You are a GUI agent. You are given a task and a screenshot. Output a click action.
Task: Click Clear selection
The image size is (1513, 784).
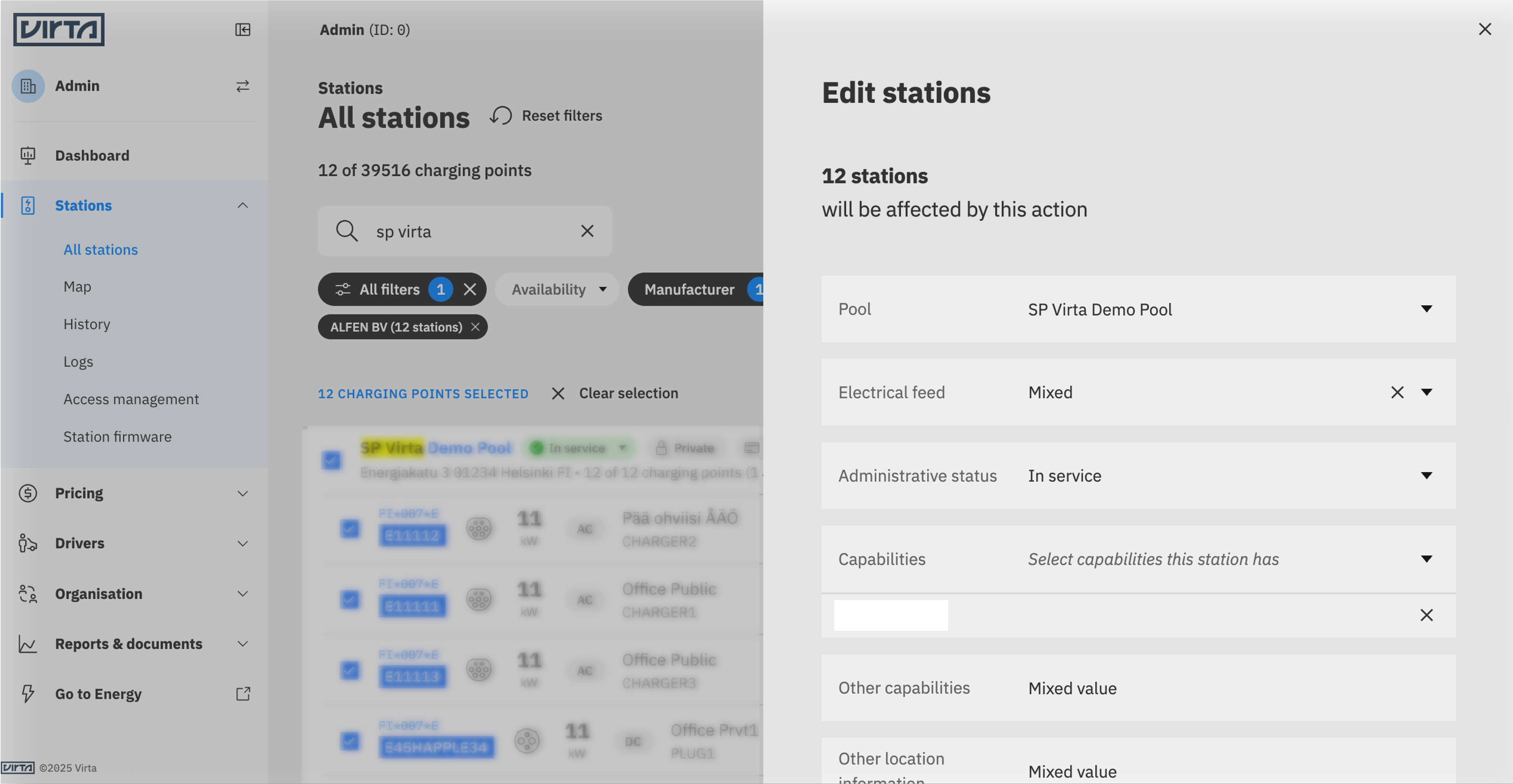click(628, 394)
